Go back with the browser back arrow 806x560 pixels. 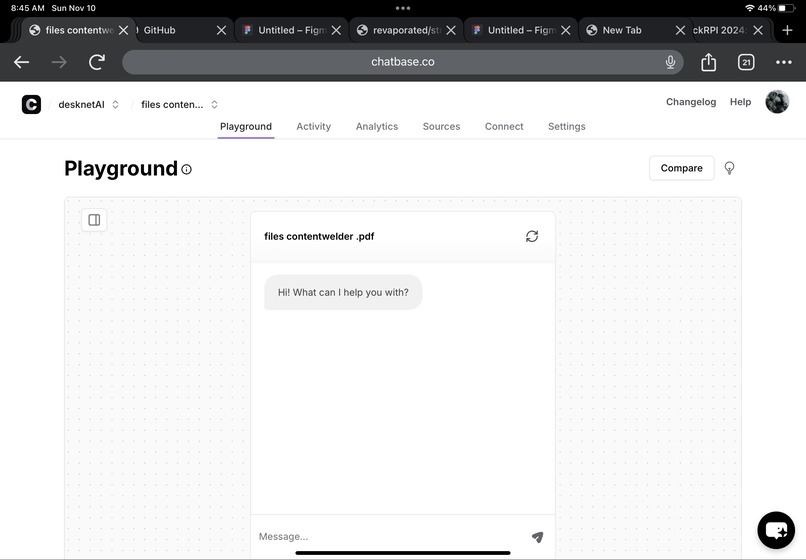point(21,62)
